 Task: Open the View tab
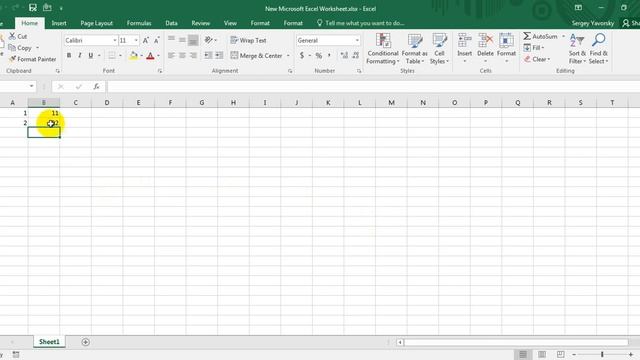pos(230,23)
